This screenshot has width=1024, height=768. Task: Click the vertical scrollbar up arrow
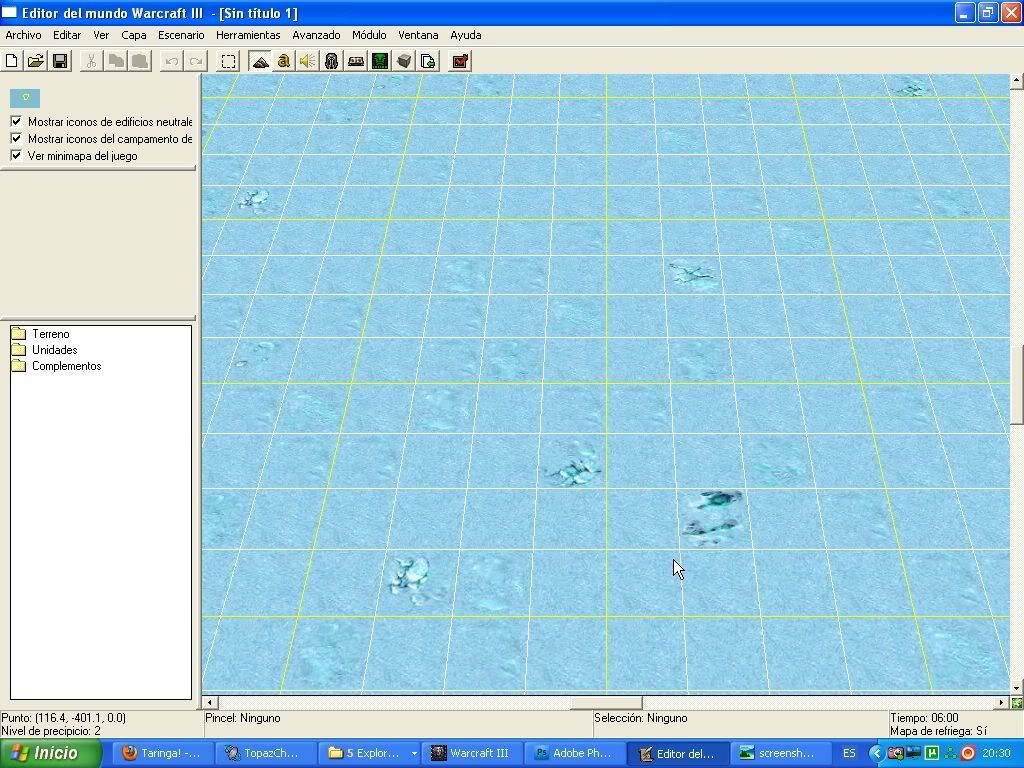tap(1017, 81)
